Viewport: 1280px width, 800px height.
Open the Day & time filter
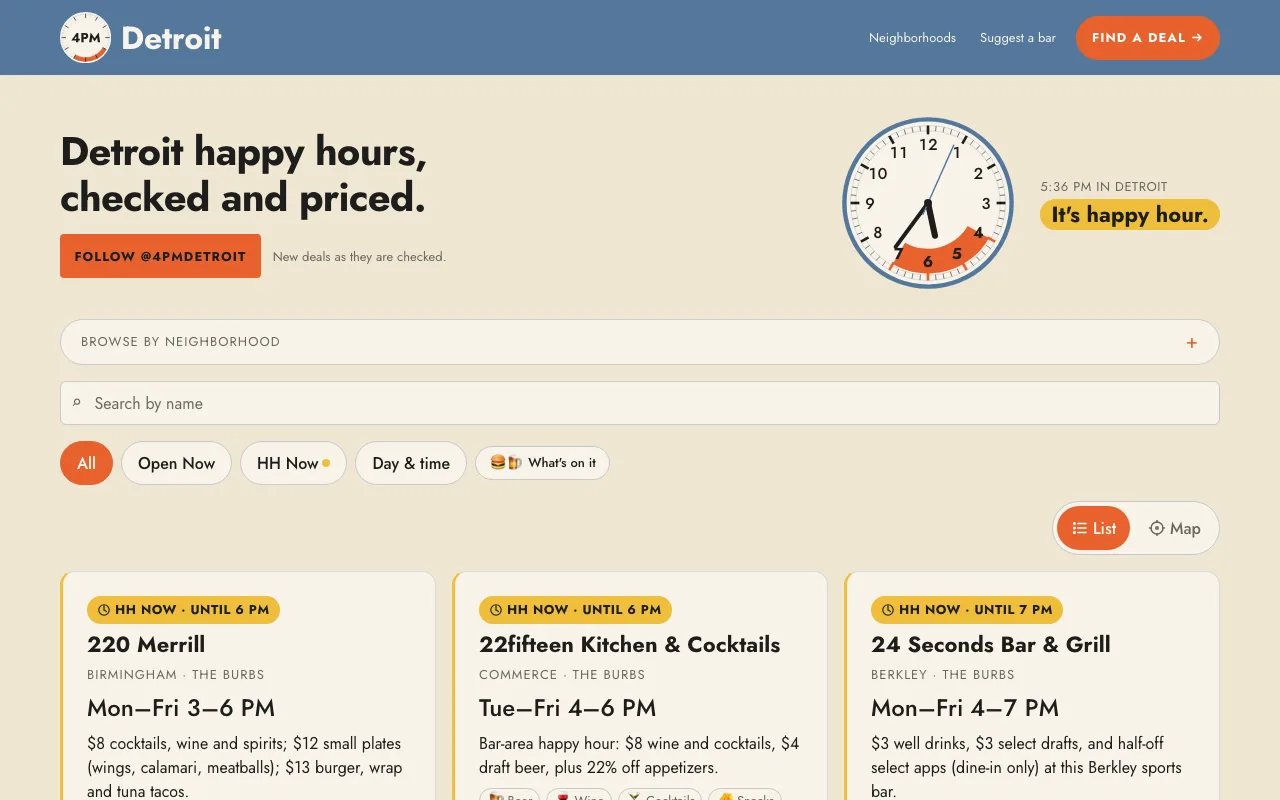411,463
